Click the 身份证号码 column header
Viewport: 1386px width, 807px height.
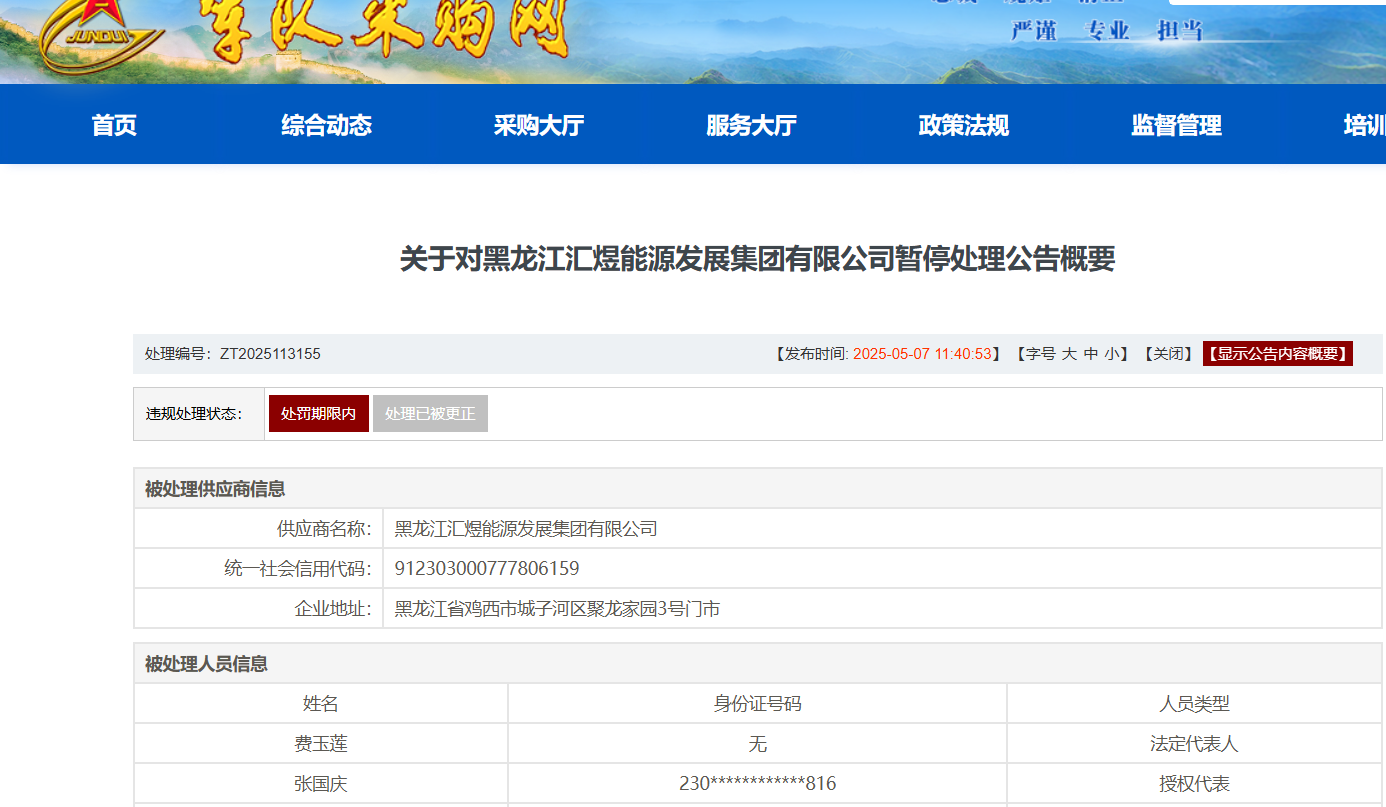757,704
